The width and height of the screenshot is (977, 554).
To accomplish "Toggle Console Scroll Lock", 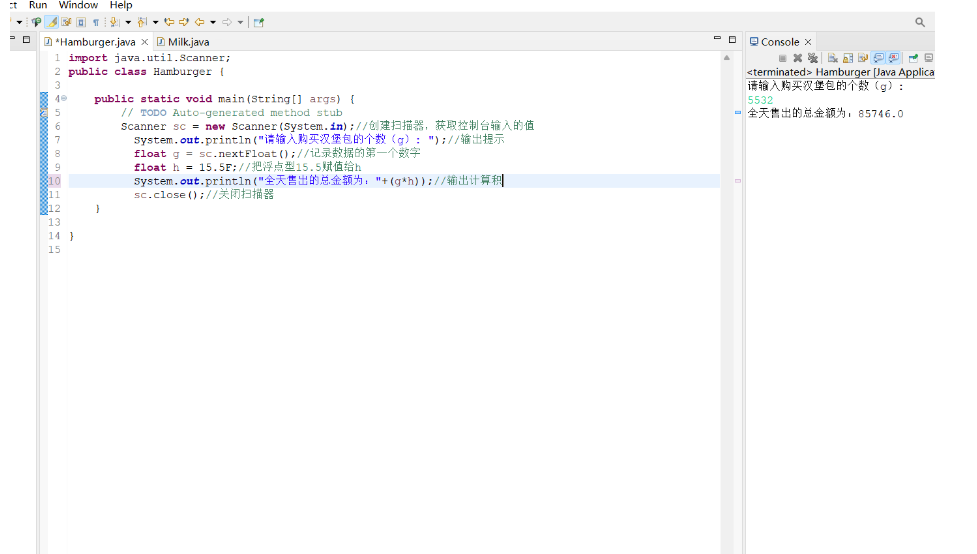I will 848,58.
